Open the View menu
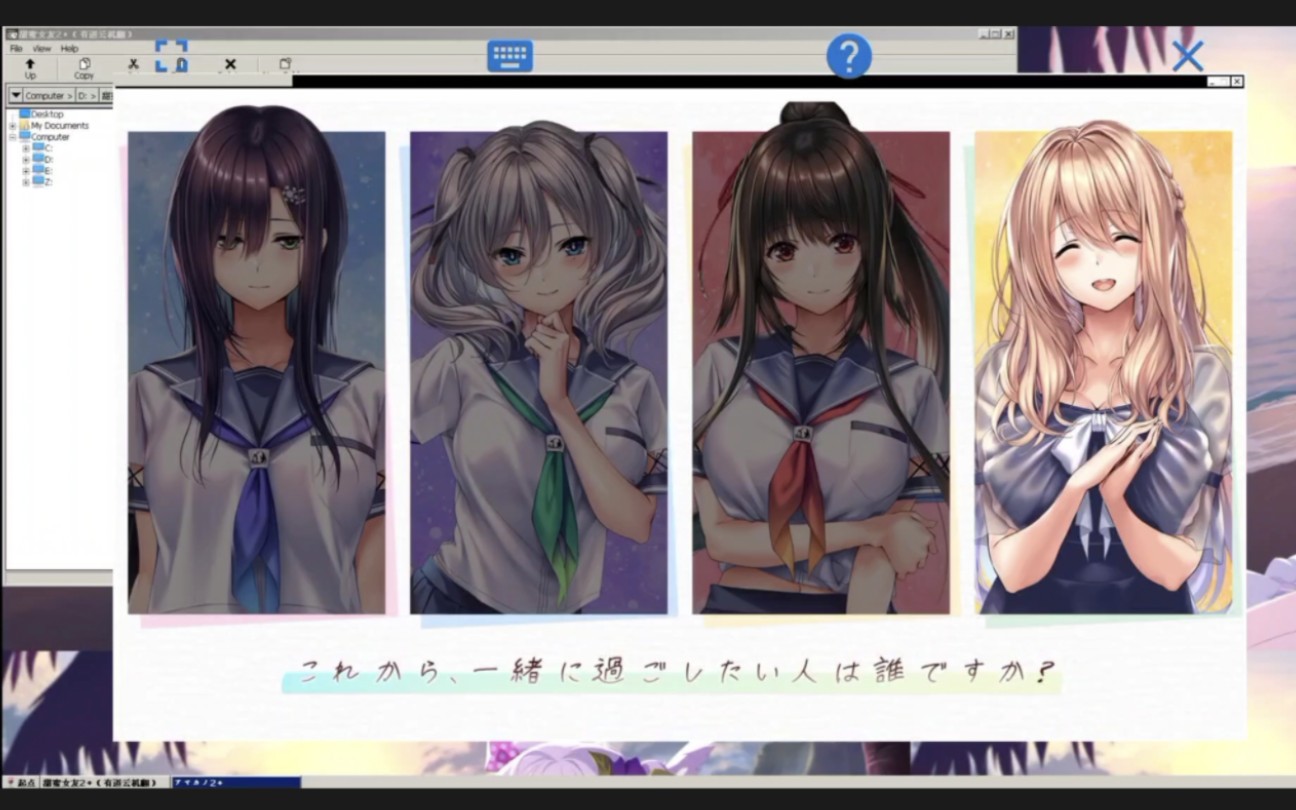The image size is (1296, 810). [x=42, y=48]
